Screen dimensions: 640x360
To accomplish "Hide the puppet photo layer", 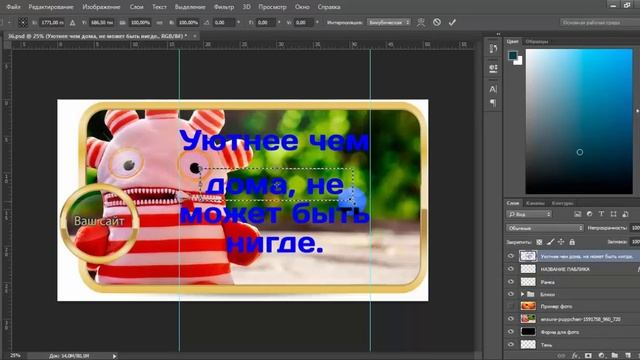I will 511,319.
